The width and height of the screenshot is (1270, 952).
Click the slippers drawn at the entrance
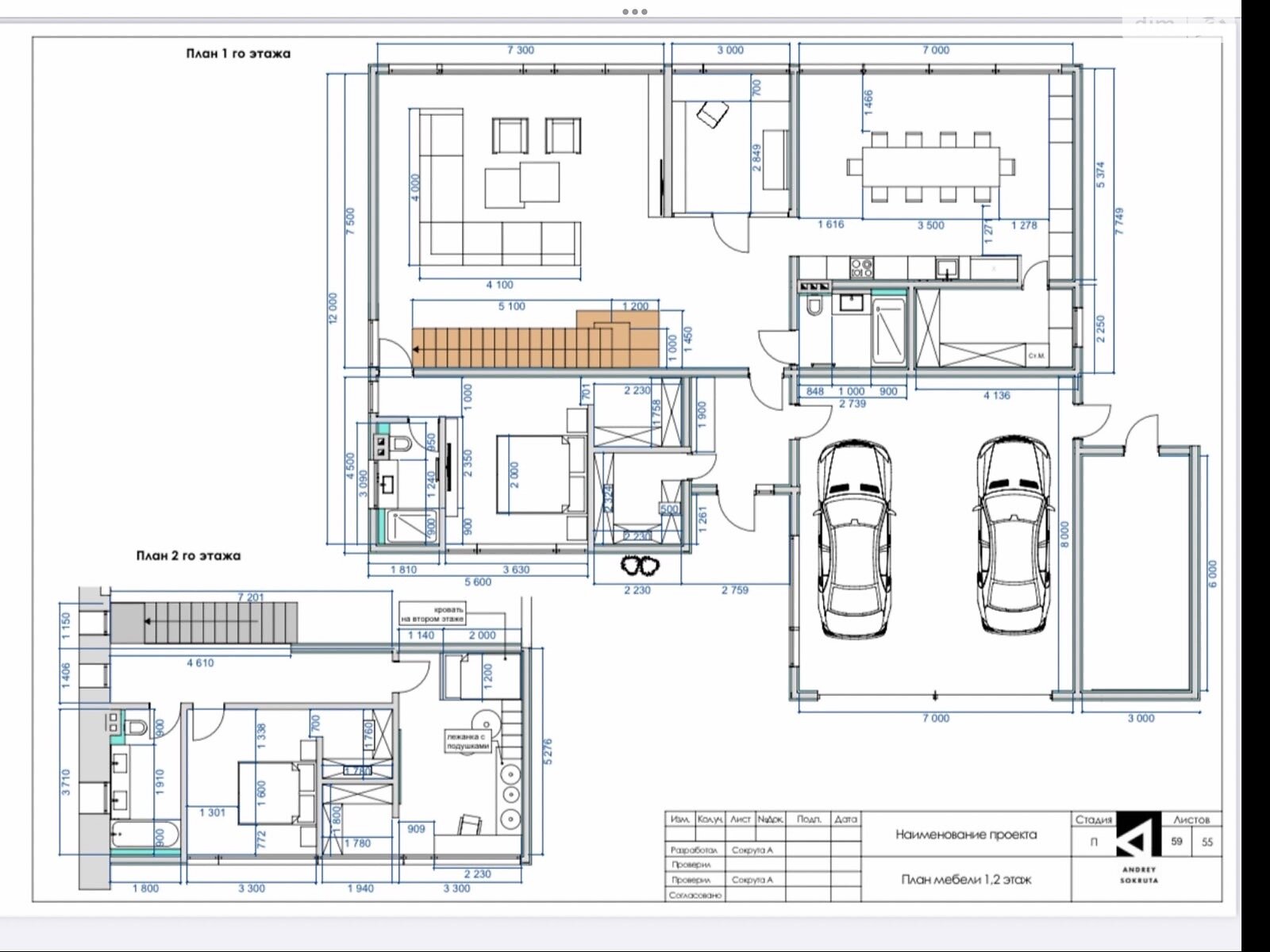click(641, 566)
